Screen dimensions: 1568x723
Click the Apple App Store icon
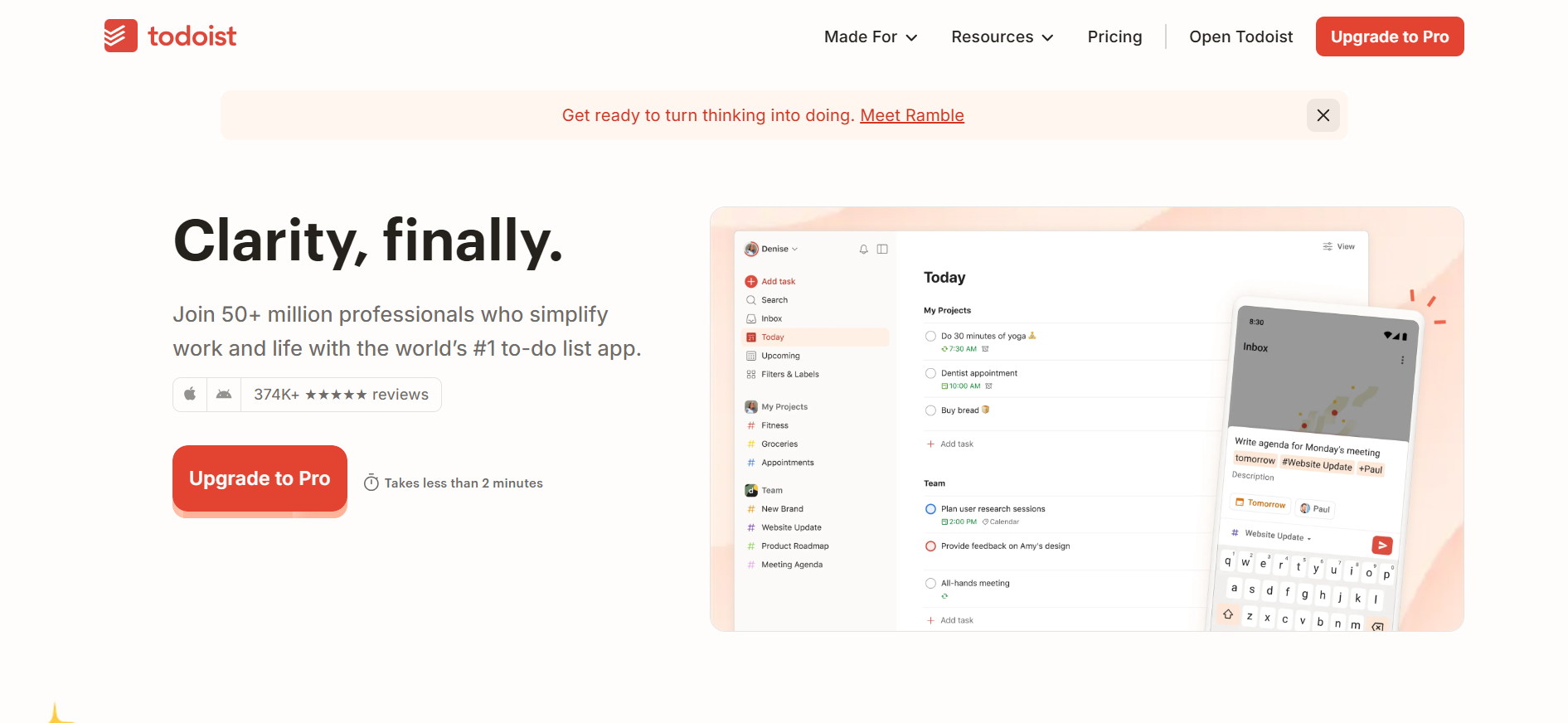[x=190, y=394]
